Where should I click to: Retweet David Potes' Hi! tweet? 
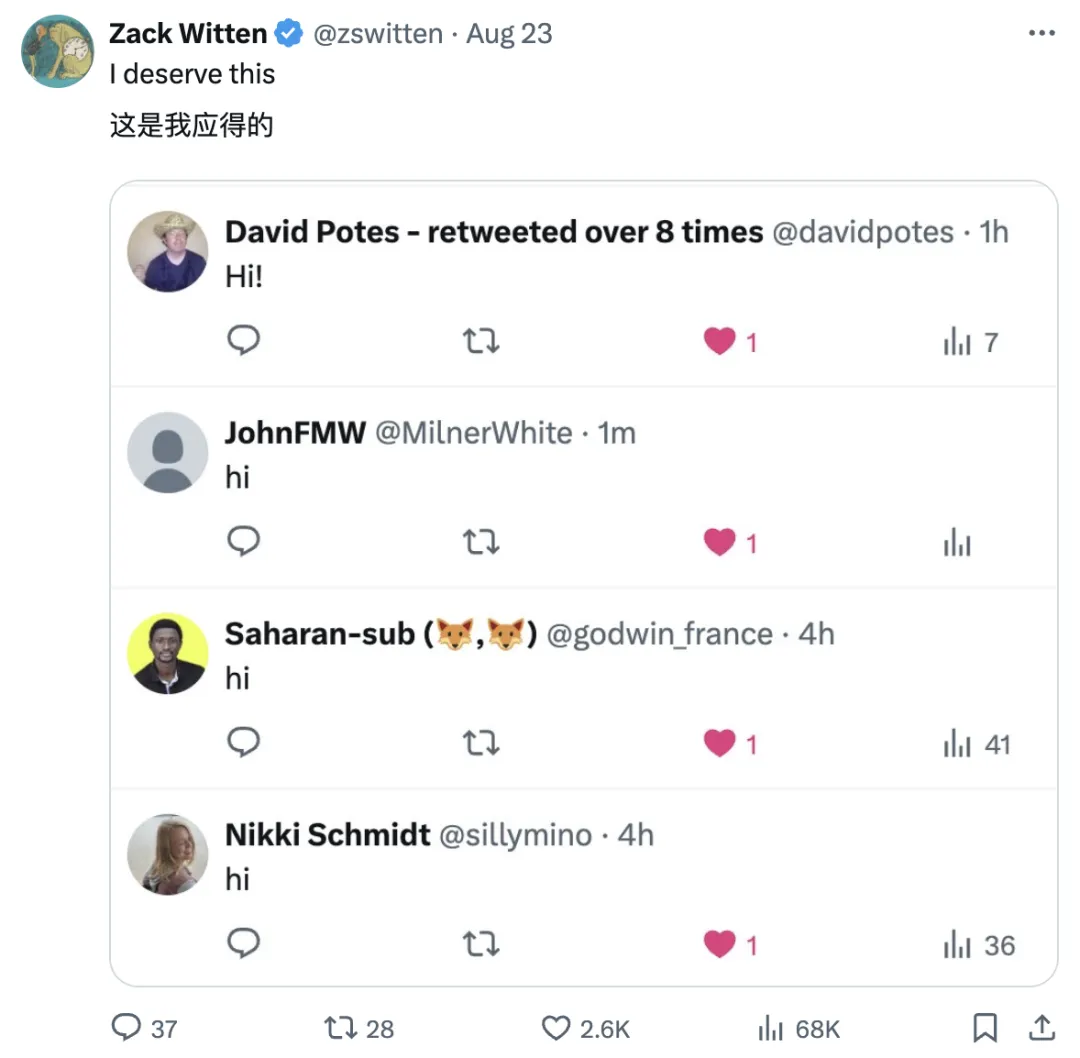click(481, 341)
